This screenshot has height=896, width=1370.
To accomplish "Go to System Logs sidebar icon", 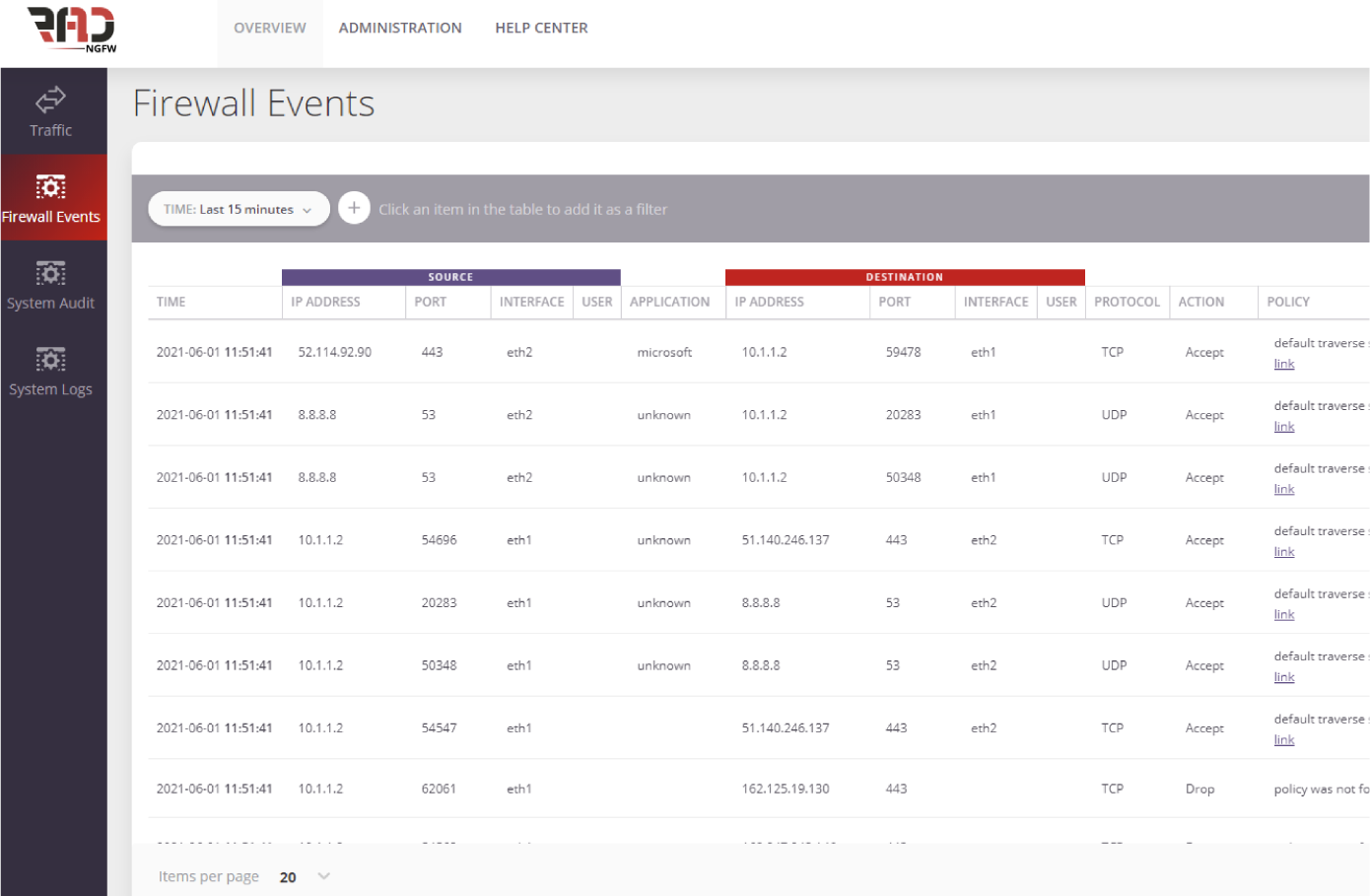I will tap(50, 360).
